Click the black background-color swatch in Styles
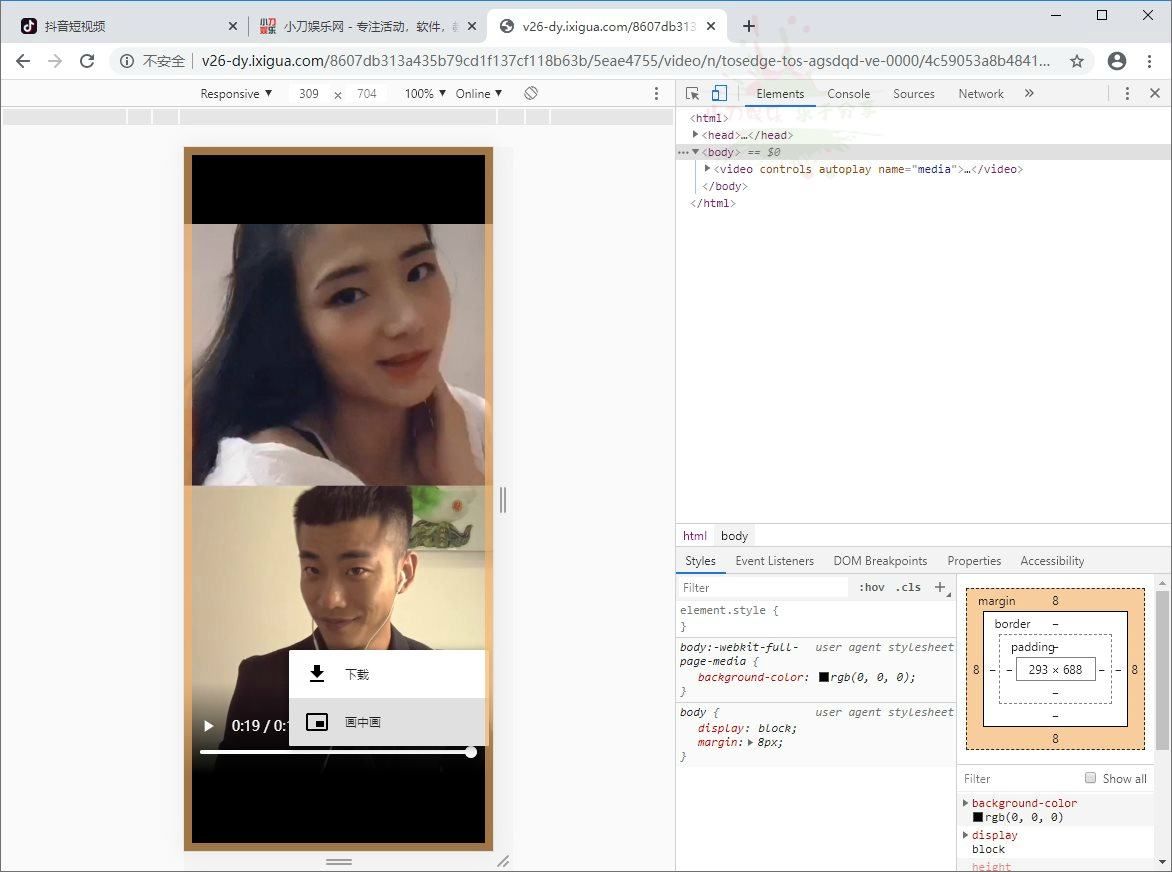Viewport: 1172px width, 872px height. pyautogui.click(x=824, y=677)
